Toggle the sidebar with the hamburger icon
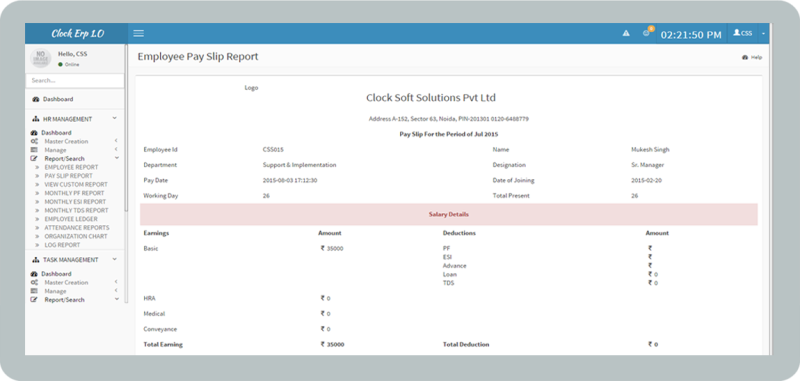Screen dimensions: 800x381 point(138,34)
